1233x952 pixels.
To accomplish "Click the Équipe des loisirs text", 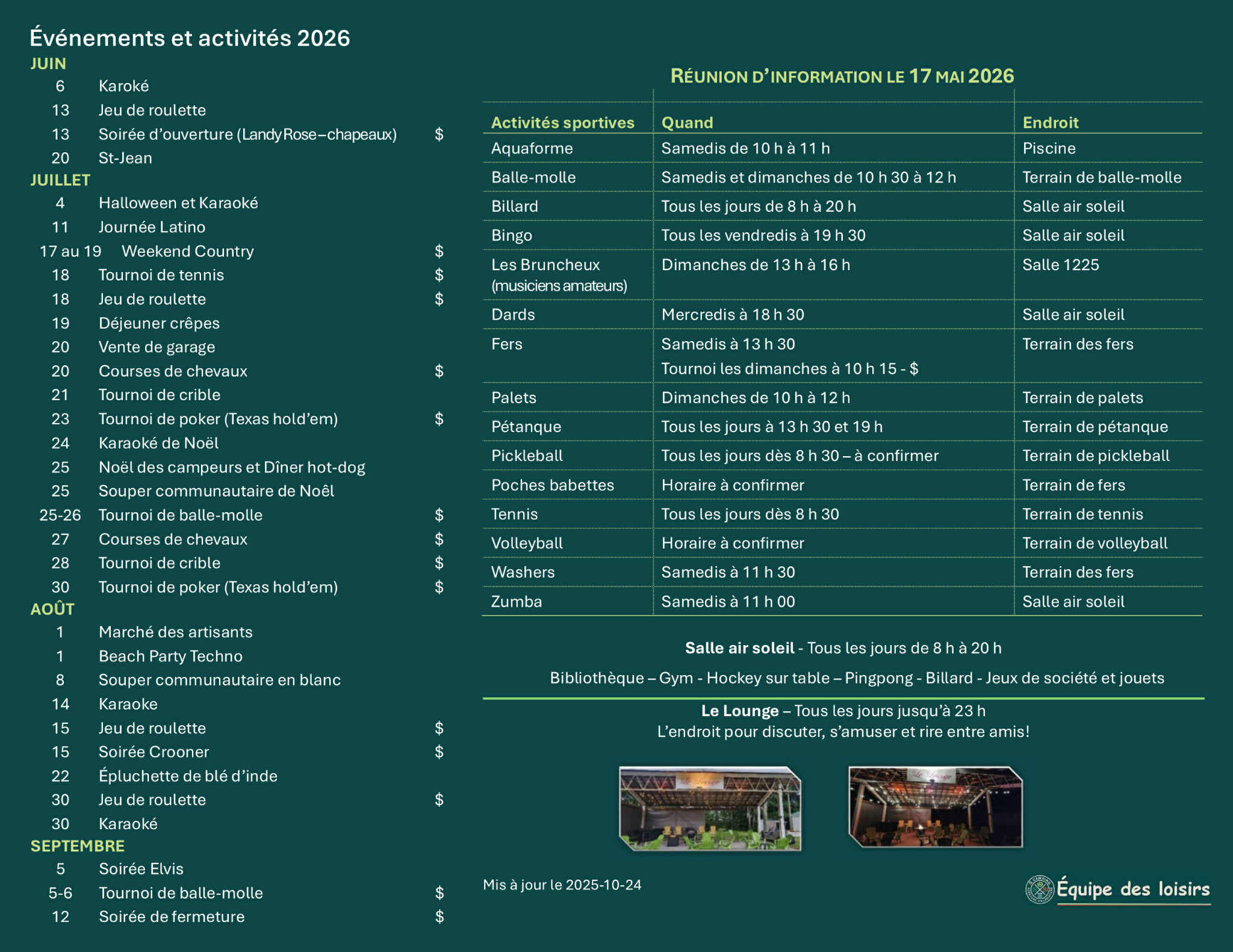I will coord(1132,889).
